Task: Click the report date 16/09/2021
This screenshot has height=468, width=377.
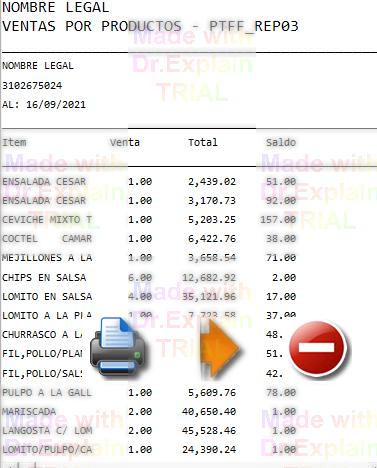Action: point(56,105)
